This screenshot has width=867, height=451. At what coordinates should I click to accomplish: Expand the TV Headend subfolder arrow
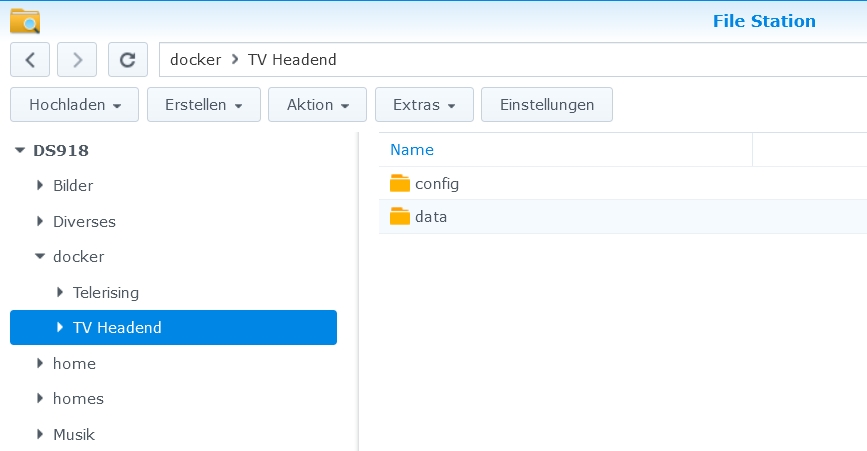pos(60,327)
